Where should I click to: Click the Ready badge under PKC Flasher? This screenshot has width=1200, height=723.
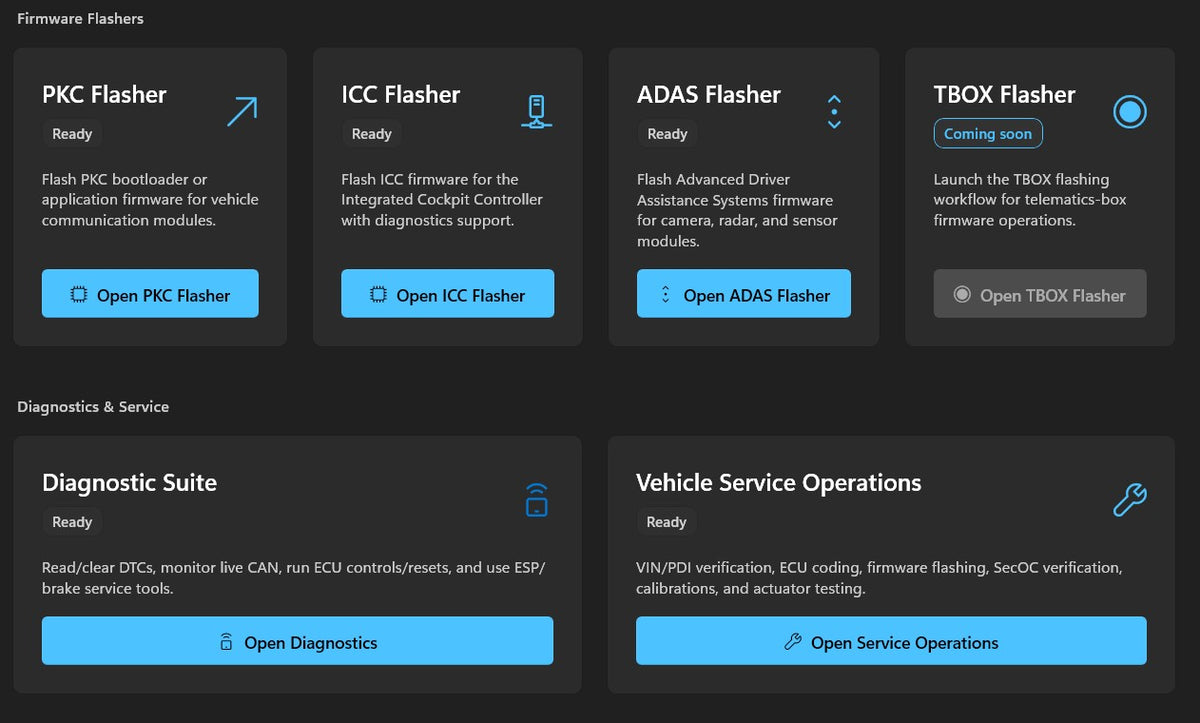pyautogui.click(x=72, y=134)
